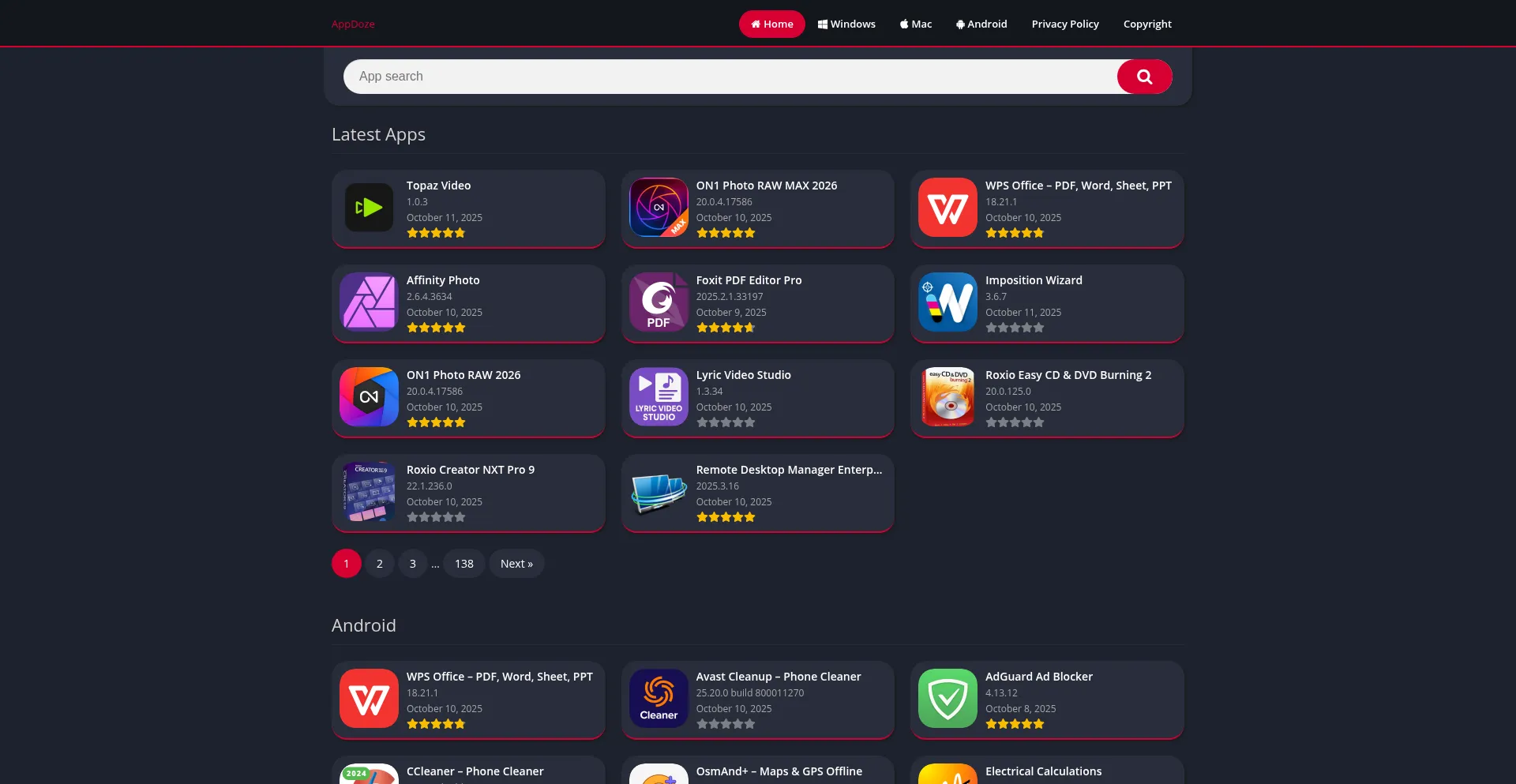Switch to the Mac category

916,24
